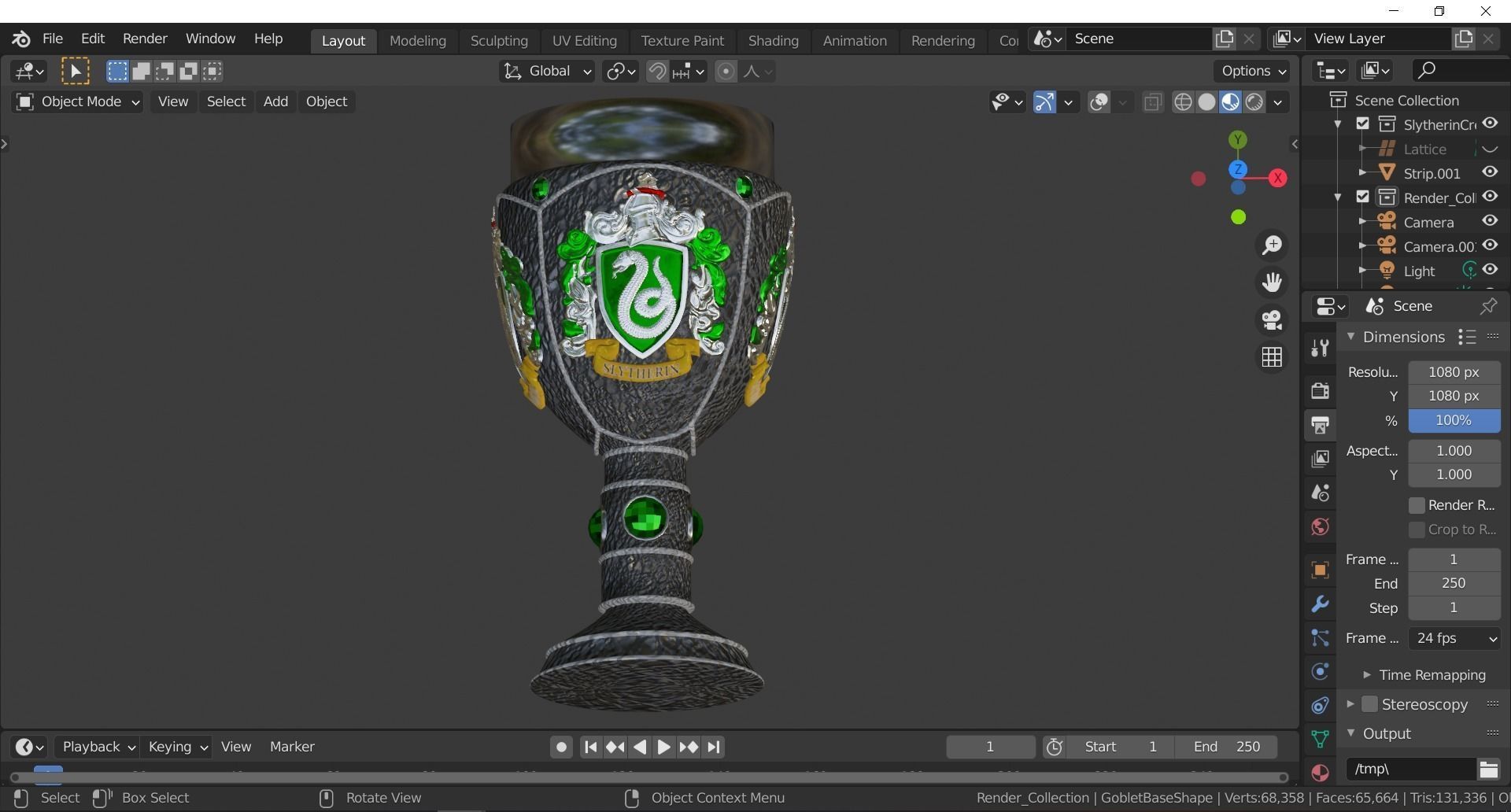Open the Physics properties tab
The width and height of the screenshot is (1511, 812).
[1320, 672]
